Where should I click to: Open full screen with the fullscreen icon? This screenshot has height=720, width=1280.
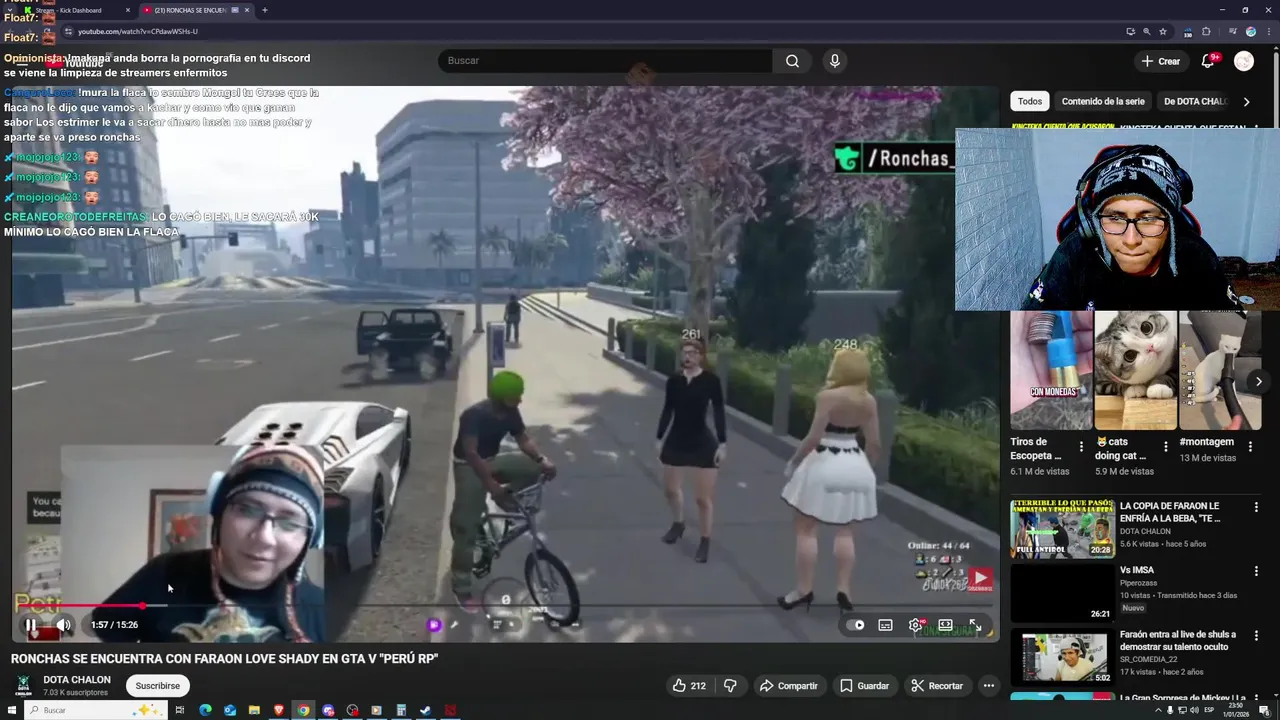(x=975, y=625)
